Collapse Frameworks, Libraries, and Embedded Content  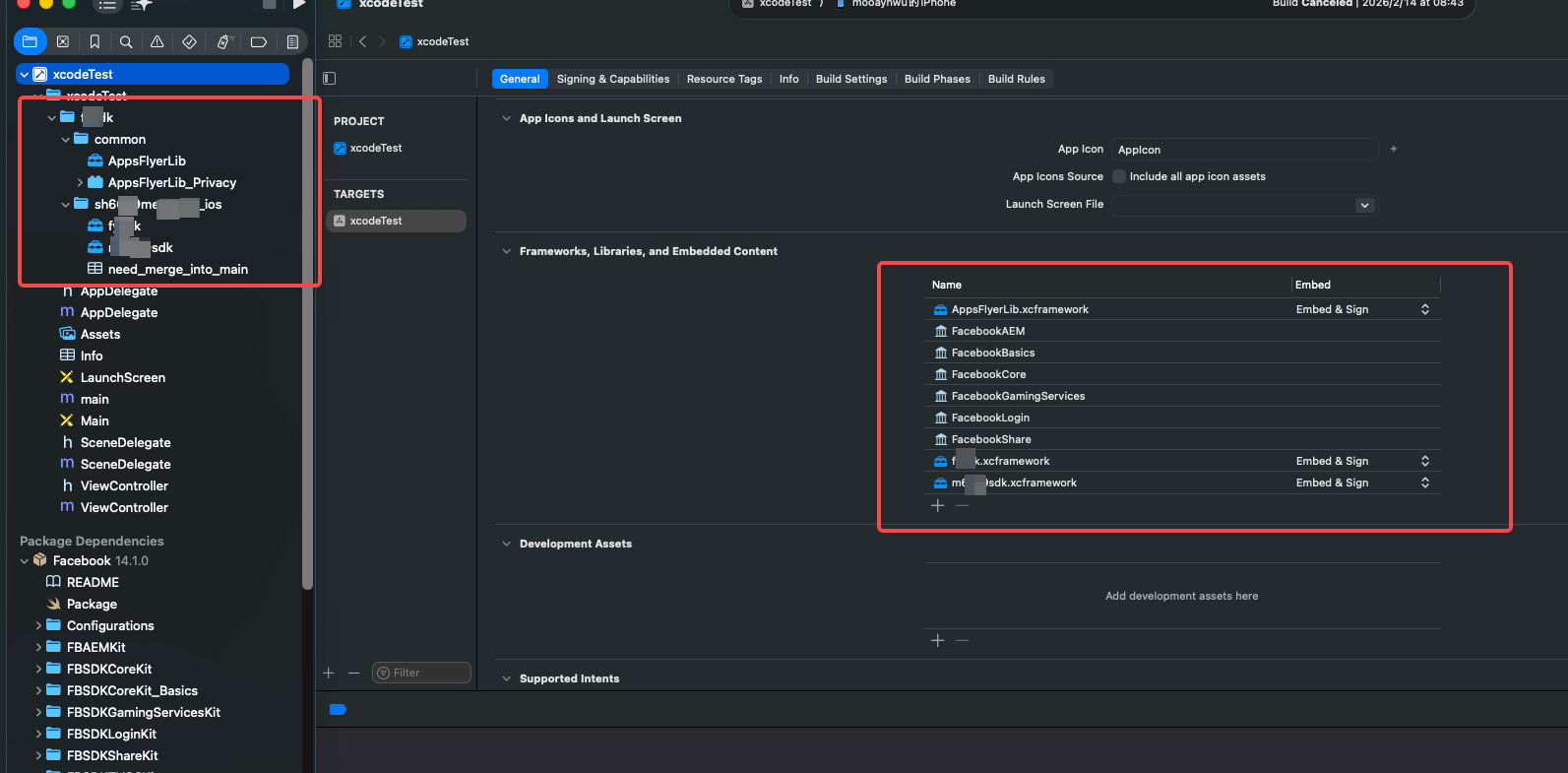(x=507, y=251)
